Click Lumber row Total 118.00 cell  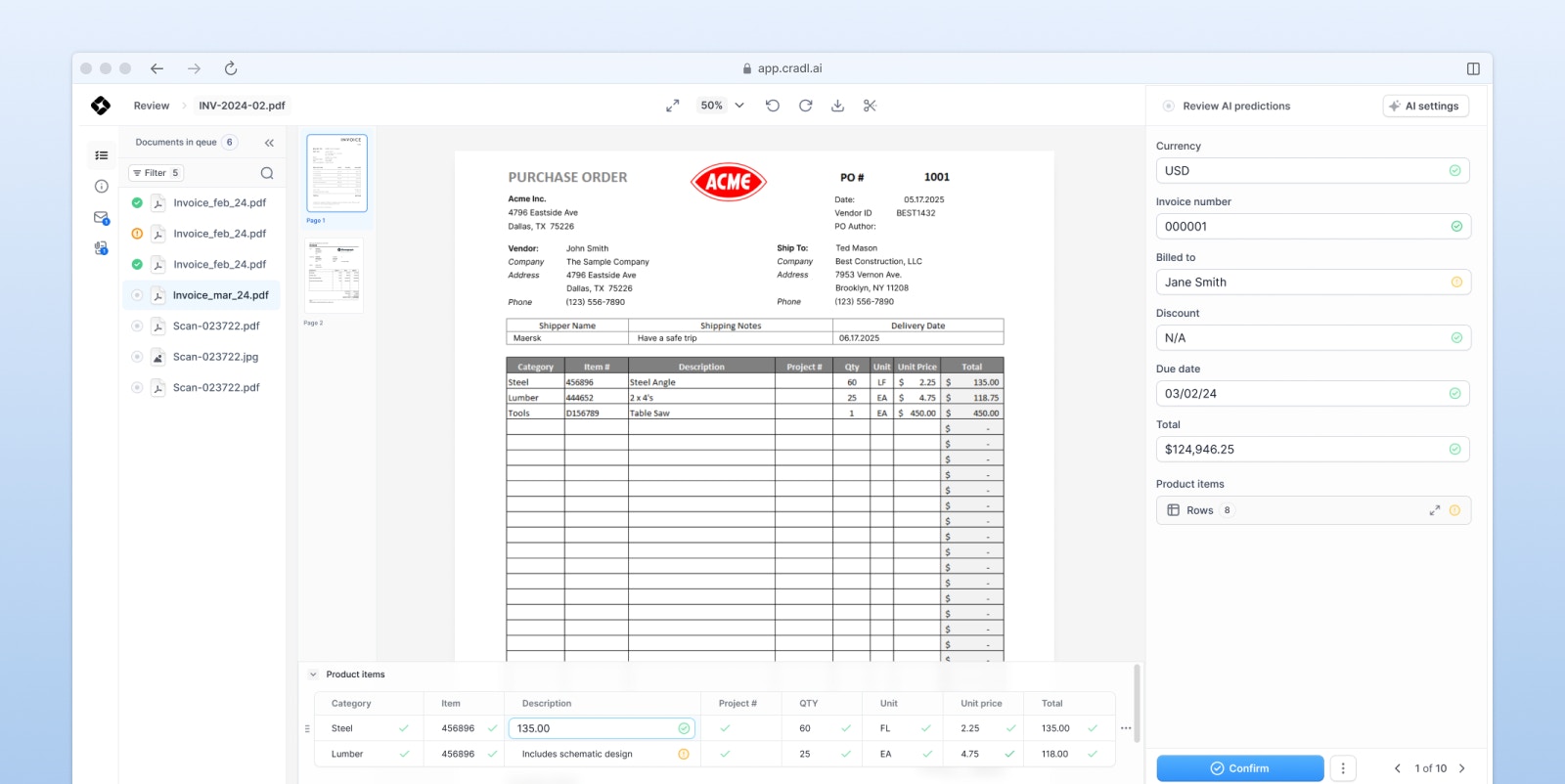point(1069,754)
